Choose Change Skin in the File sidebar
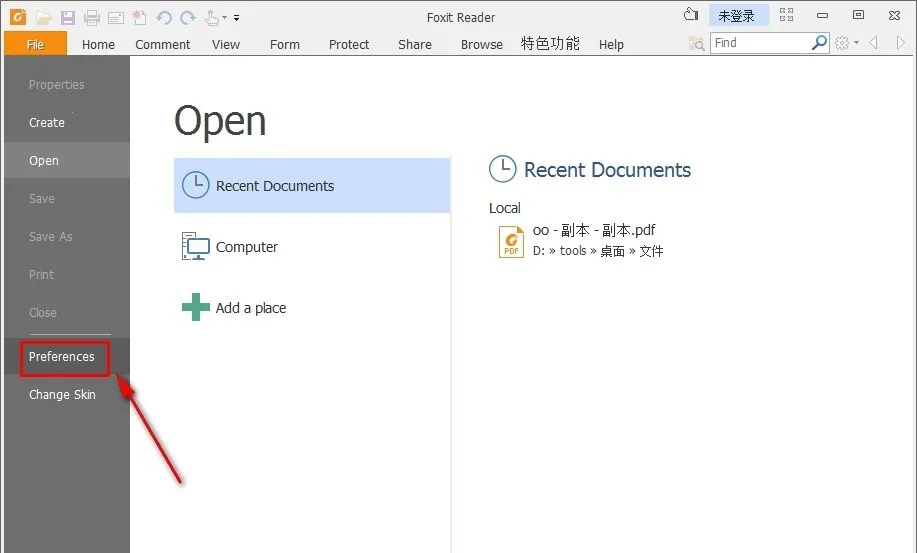The height and width of the screenshot is (553, 917). (67, 395)
